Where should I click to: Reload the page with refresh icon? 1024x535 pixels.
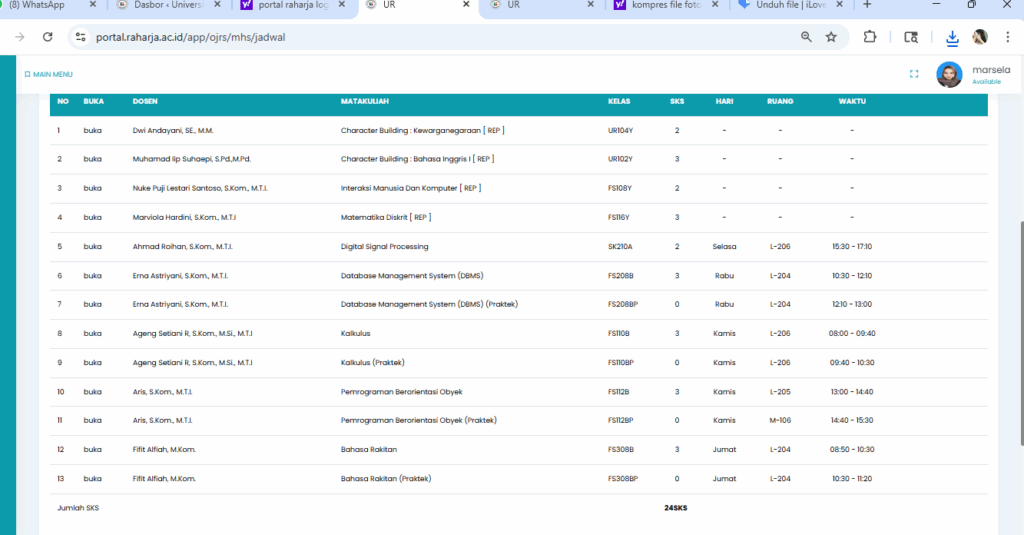click(x=47, y=37)
